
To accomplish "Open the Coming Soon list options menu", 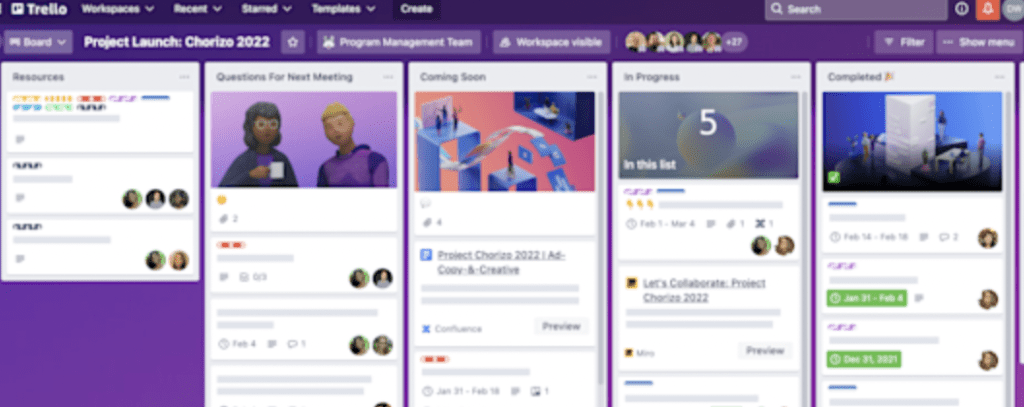I will (592, 77).
